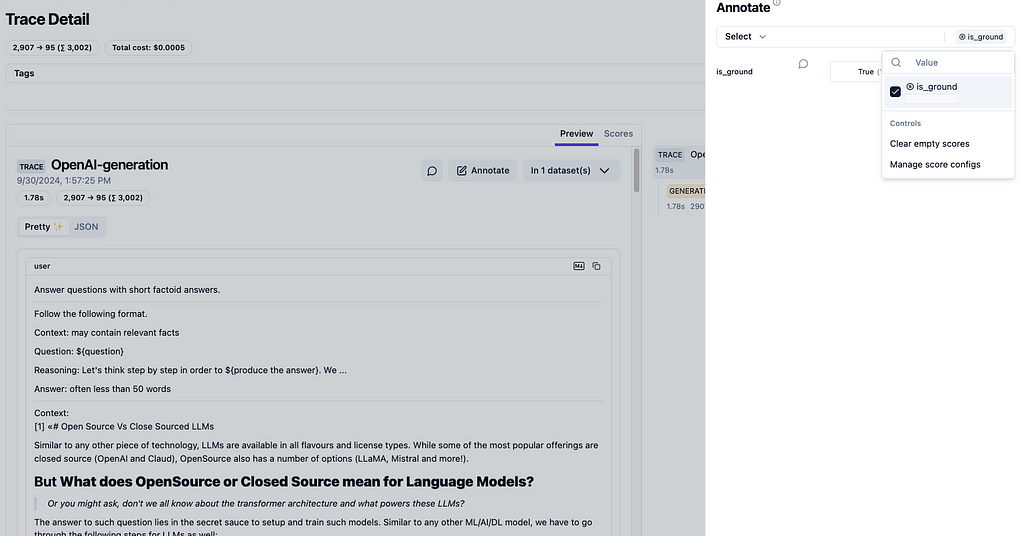
Task: Select the JSON view
Action: [86, 227]
